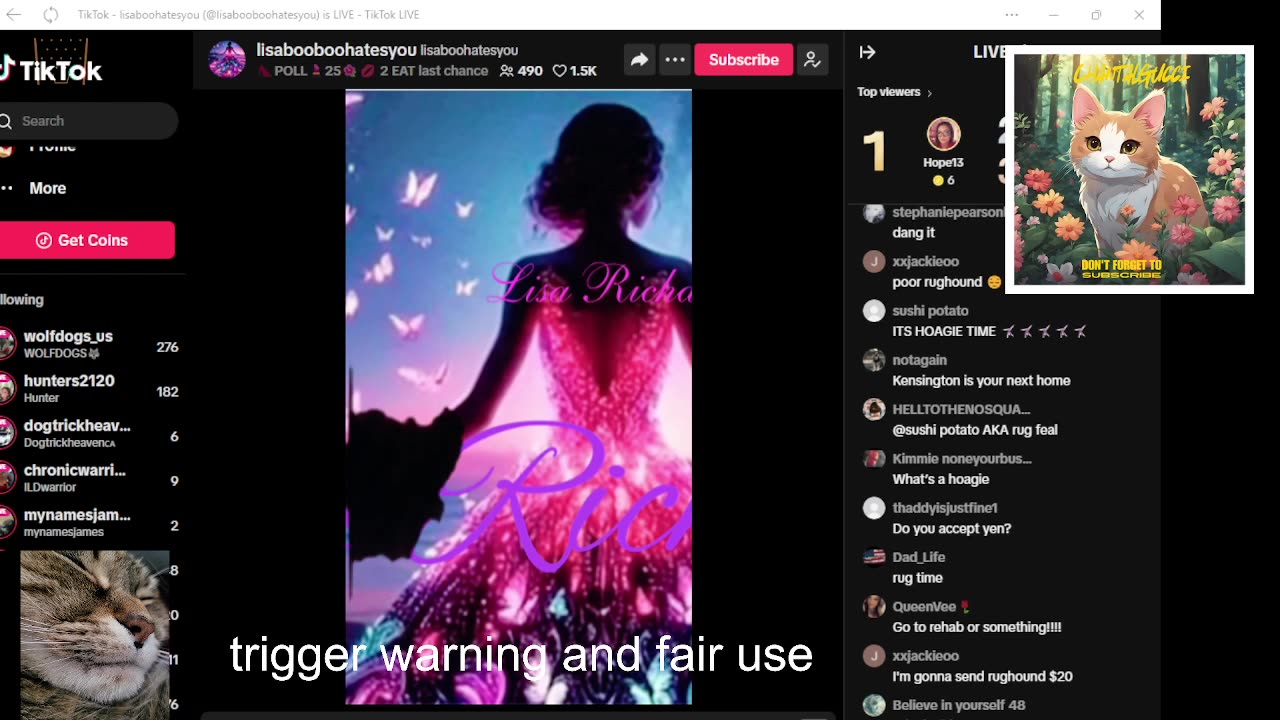The width and height of the screenshot is (1280, 720).
Task: Click the viewer count 490 icon
Action: 506,71
